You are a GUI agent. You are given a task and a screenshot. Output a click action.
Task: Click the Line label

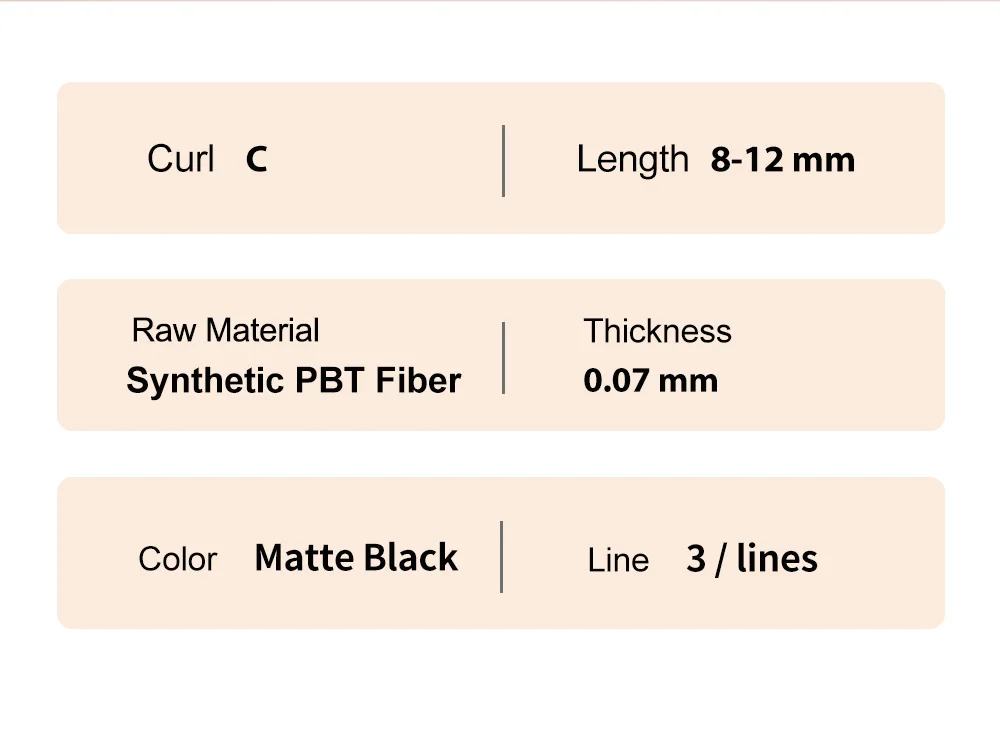(x=618, y=560)
